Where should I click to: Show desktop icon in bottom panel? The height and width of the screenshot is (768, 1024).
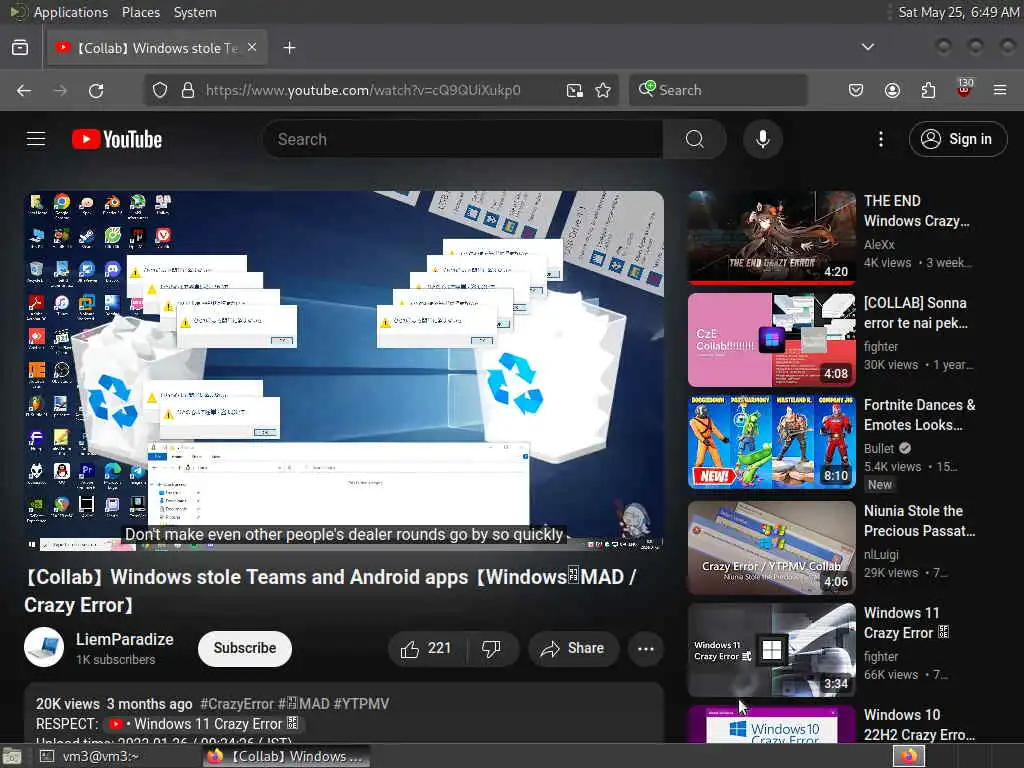pyautogui.click(x=11, y=757)
